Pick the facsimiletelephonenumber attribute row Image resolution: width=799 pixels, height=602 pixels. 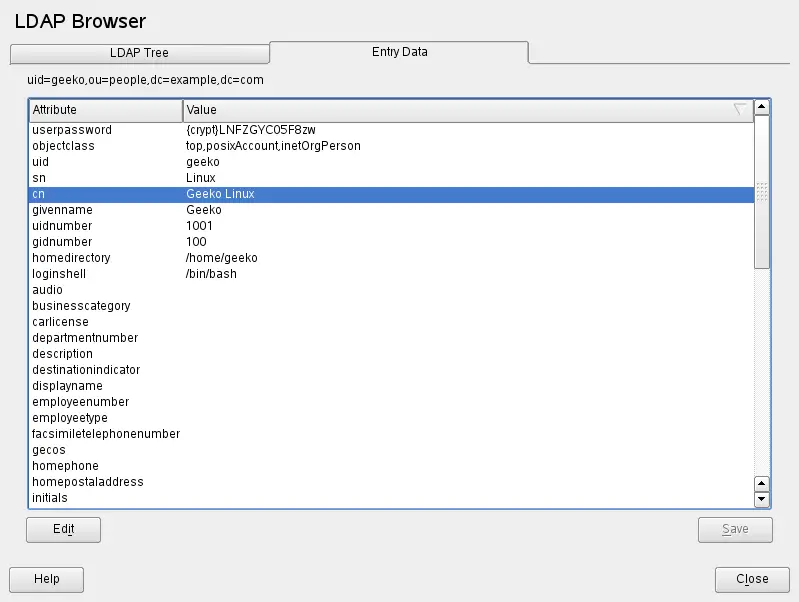(x=106, y=434)
